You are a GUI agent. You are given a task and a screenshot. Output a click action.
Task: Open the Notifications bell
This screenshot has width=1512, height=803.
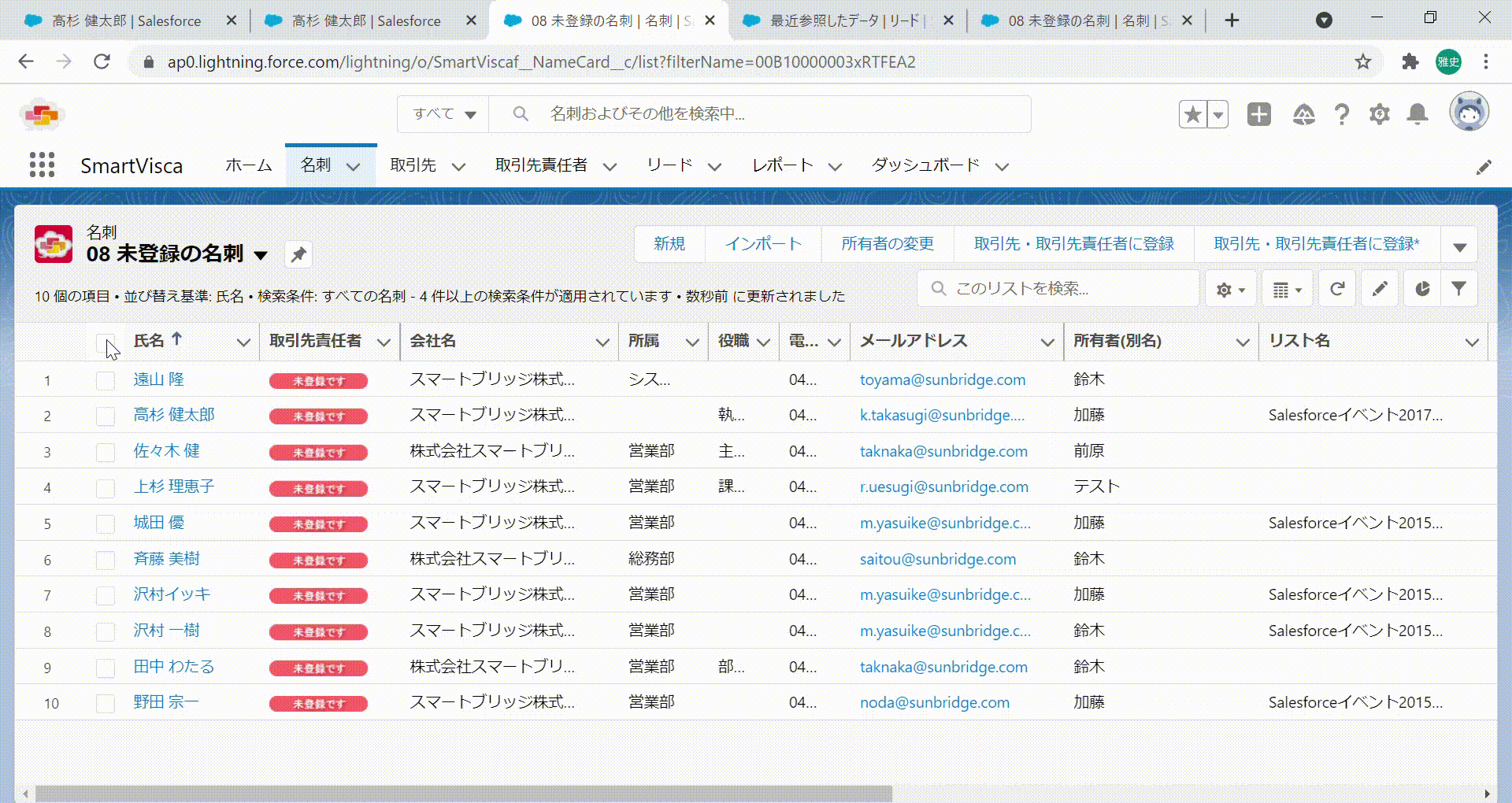tap(1417, 115)
